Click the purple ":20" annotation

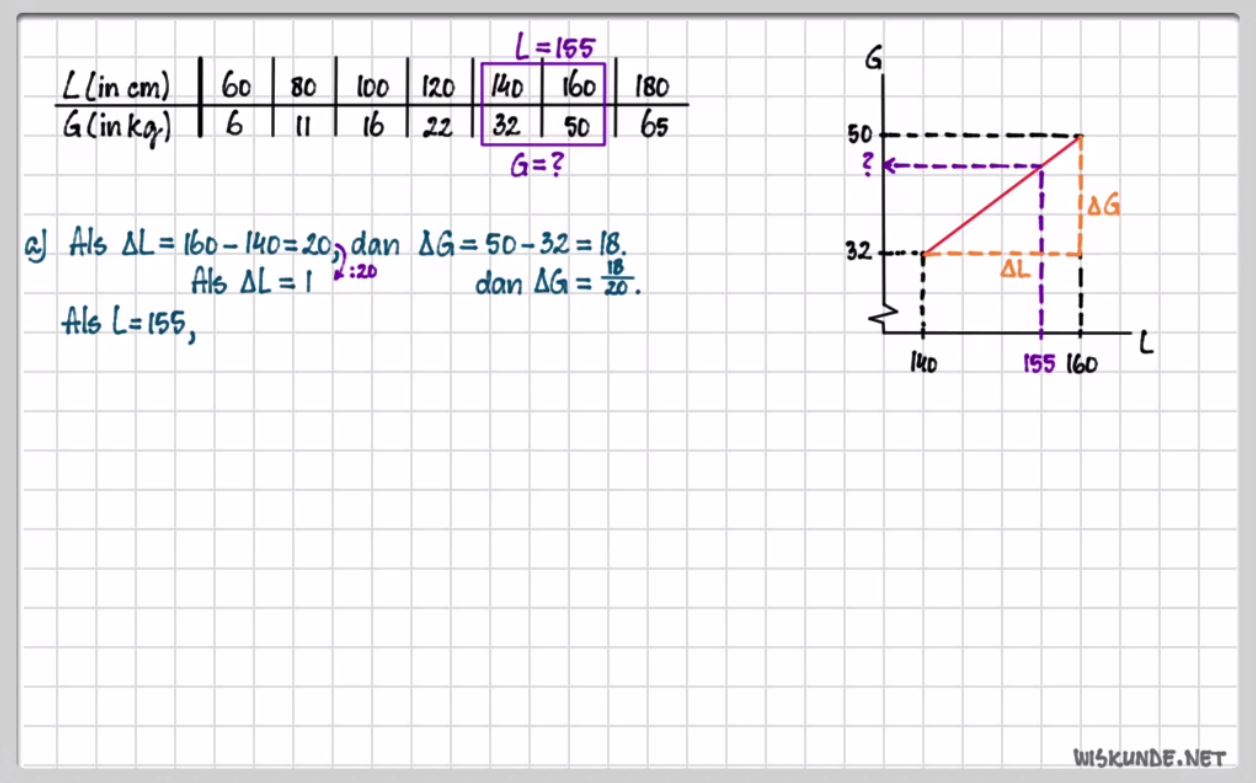pyautogui.click(x=362, y=270)
